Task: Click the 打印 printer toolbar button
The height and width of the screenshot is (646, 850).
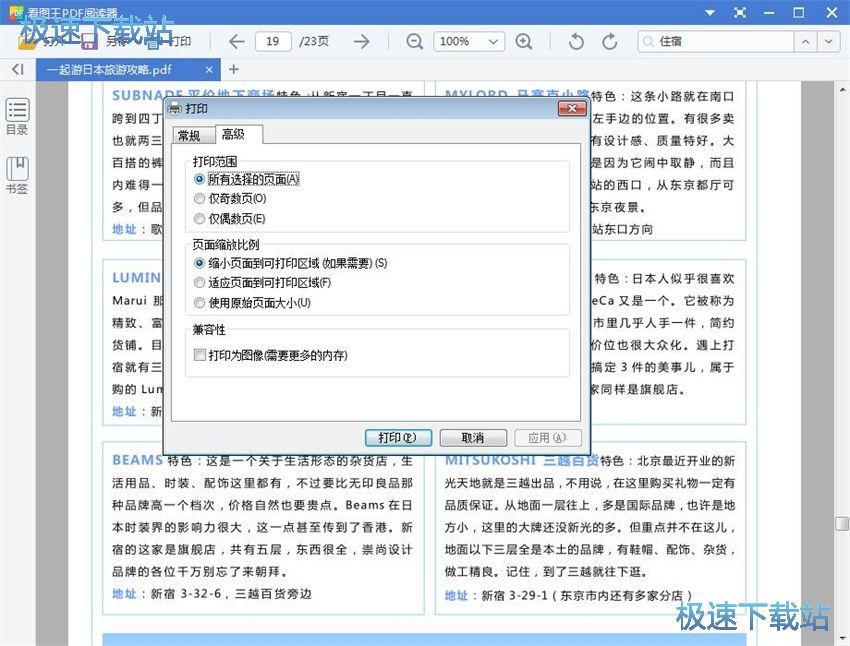Action: point(169,41)
